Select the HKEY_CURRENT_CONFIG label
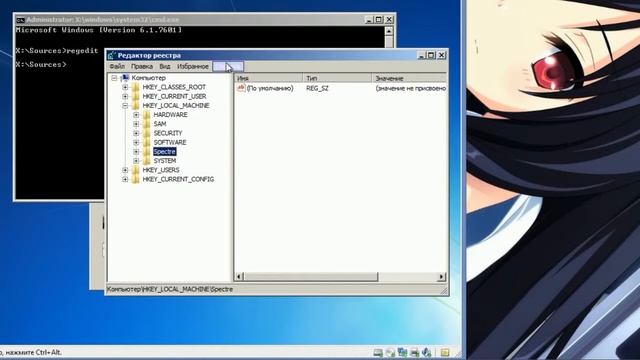 [178, 179]
